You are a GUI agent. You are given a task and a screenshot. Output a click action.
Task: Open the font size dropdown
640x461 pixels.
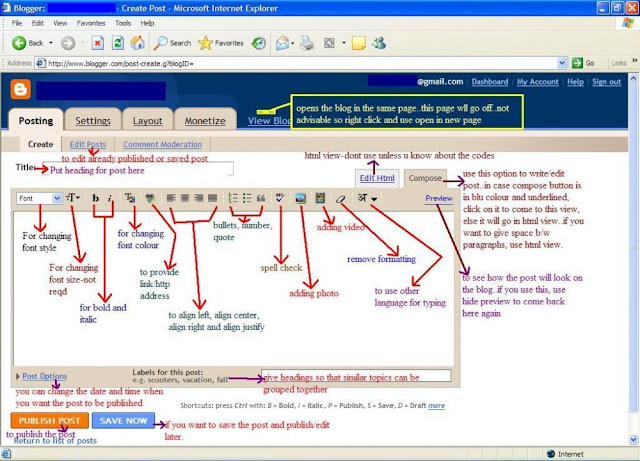tap(73, 198)
